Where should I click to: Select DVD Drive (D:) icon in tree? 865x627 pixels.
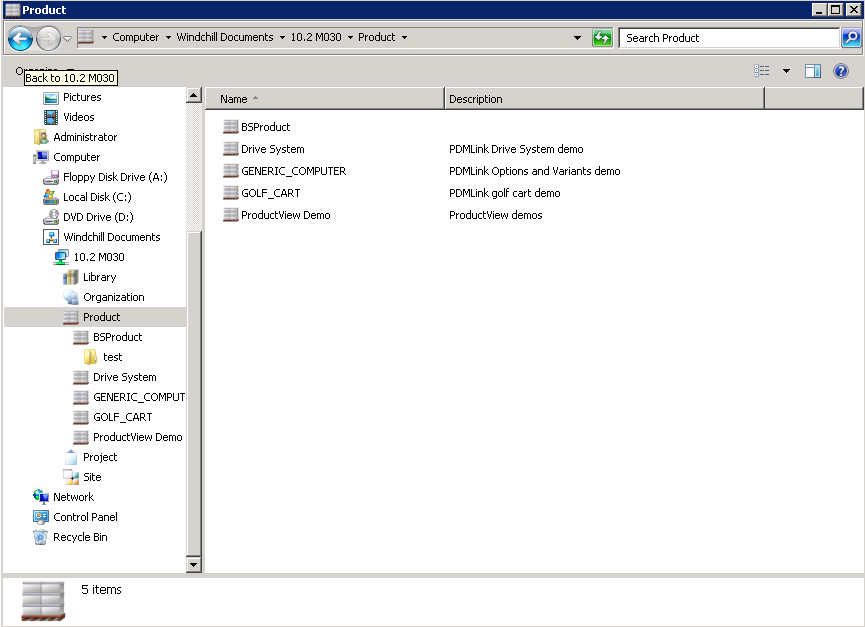pyautogui.click(x=51, y=217)
